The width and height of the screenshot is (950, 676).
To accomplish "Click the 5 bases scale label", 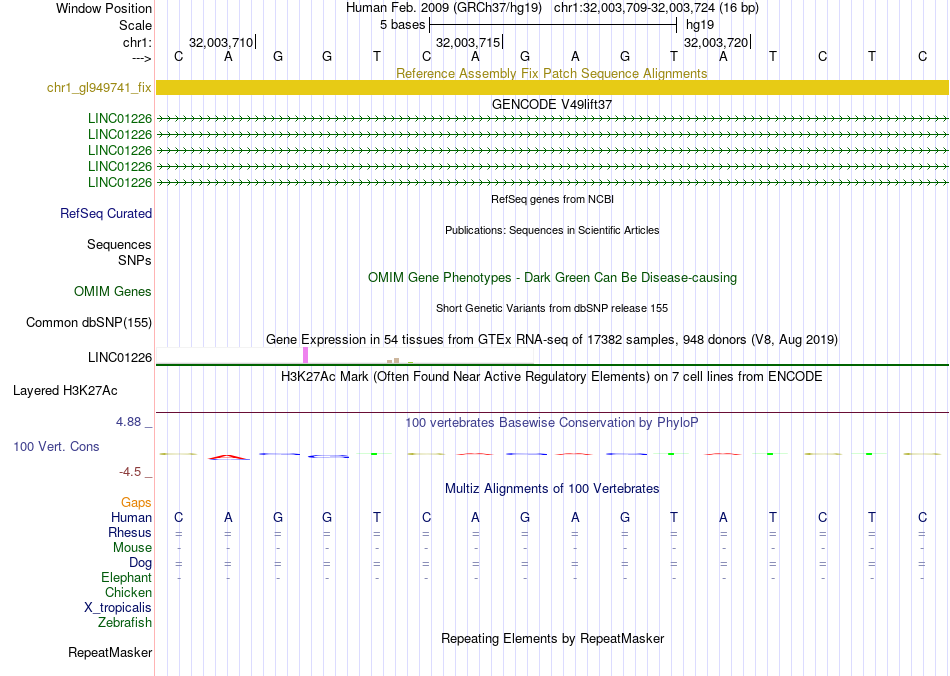I will point(403,25).
